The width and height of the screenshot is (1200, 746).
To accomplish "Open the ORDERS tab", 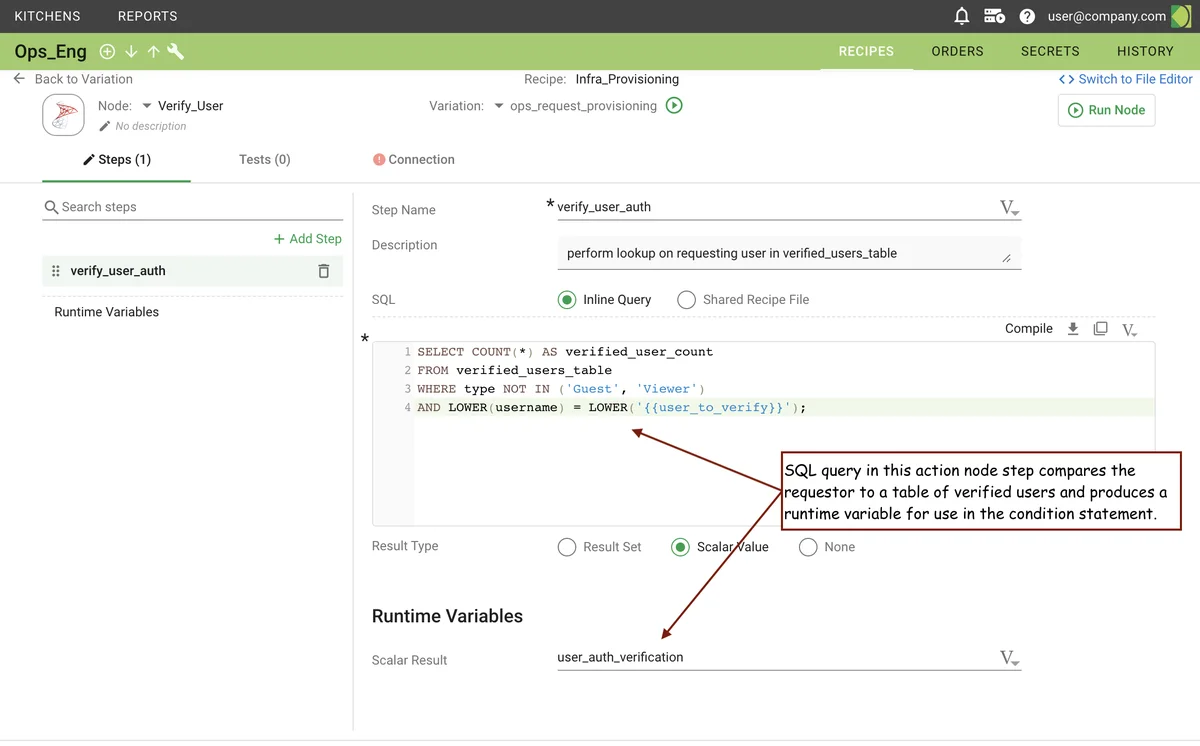I will click(x=957, y=51).
